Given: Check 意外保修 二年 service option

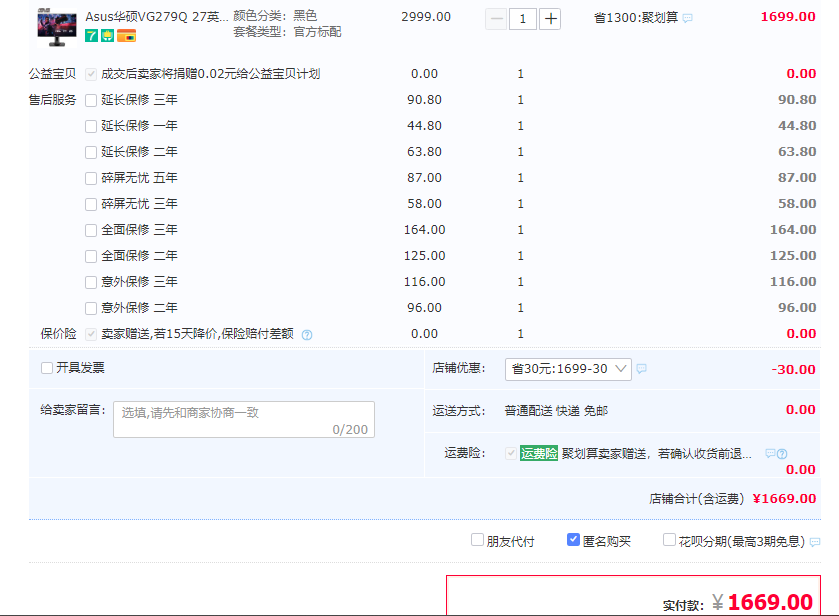Looking at the screenshot, I should tap(91, 308).
